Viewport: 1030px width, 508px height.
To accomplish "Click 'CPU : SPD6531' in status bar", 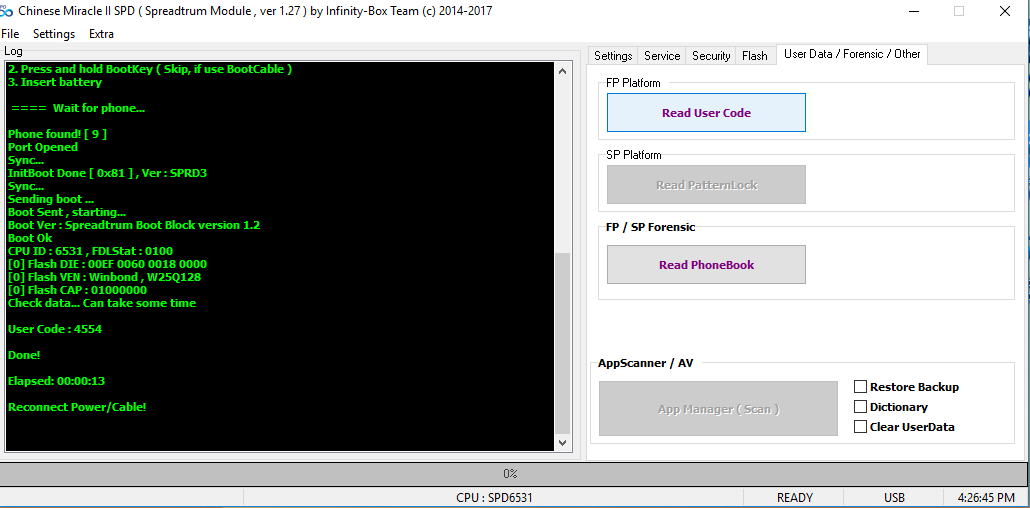I will click(494, 497).
